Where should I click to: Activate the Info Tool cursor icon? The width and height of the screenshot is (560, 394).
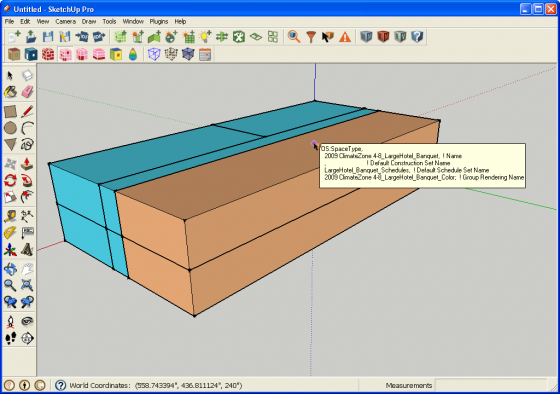pyautogui.click(x=328, y=37)
